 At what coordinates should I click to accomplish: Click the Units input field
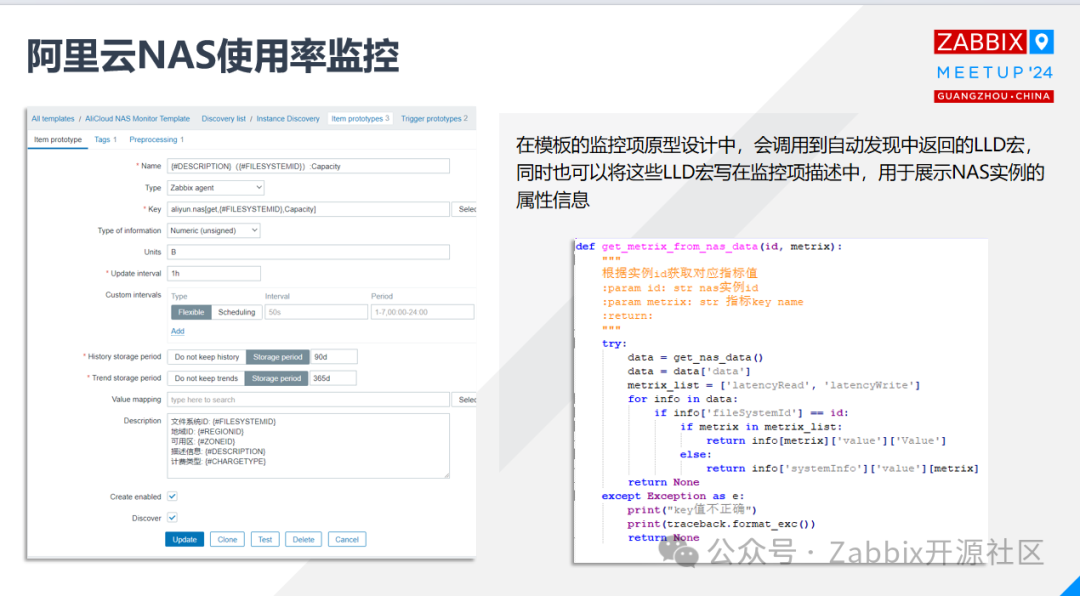point(308,252)
